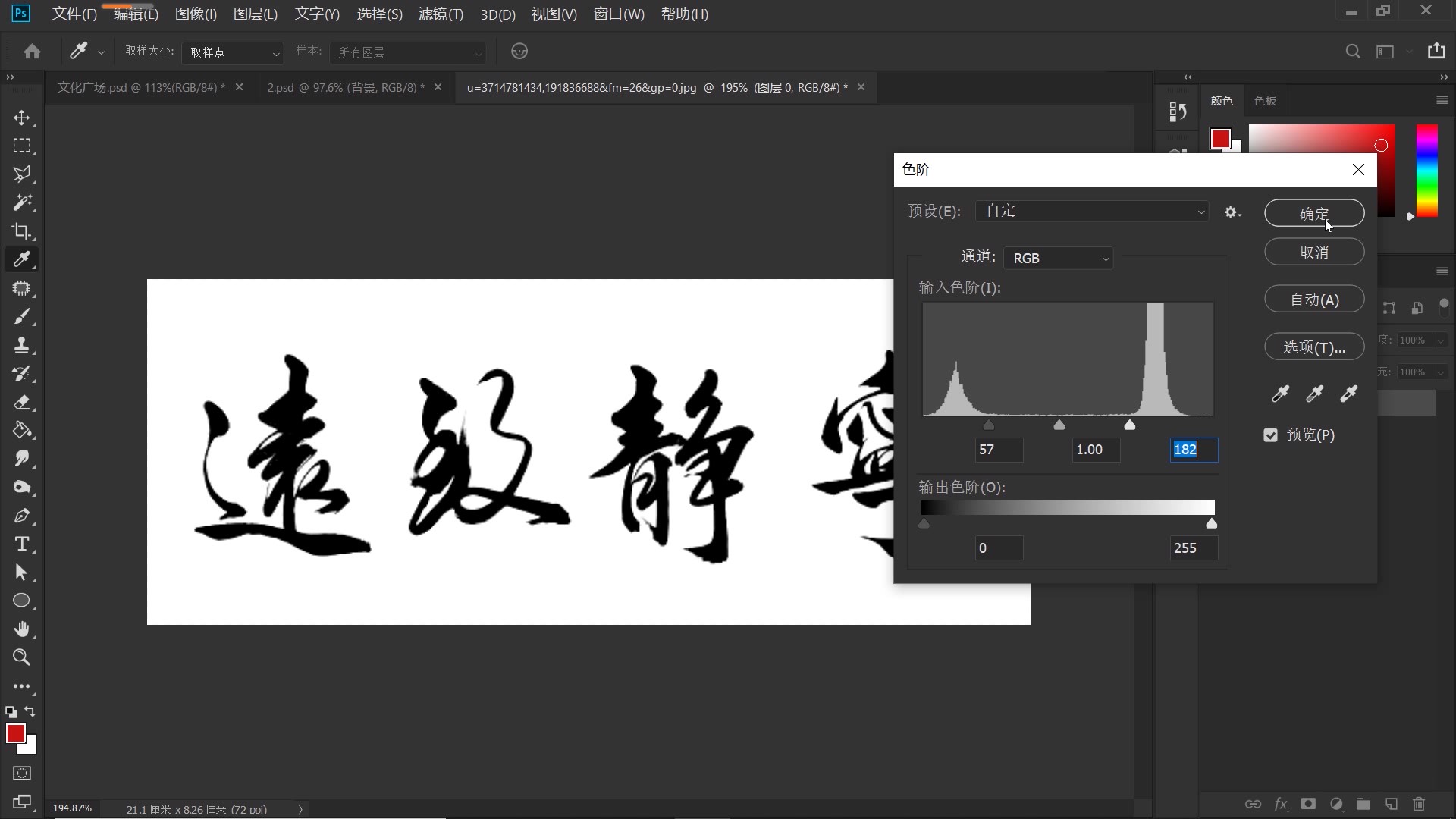Open the 图像 menu
This screenshot has height=819, width=1456.
coord(194,14)
